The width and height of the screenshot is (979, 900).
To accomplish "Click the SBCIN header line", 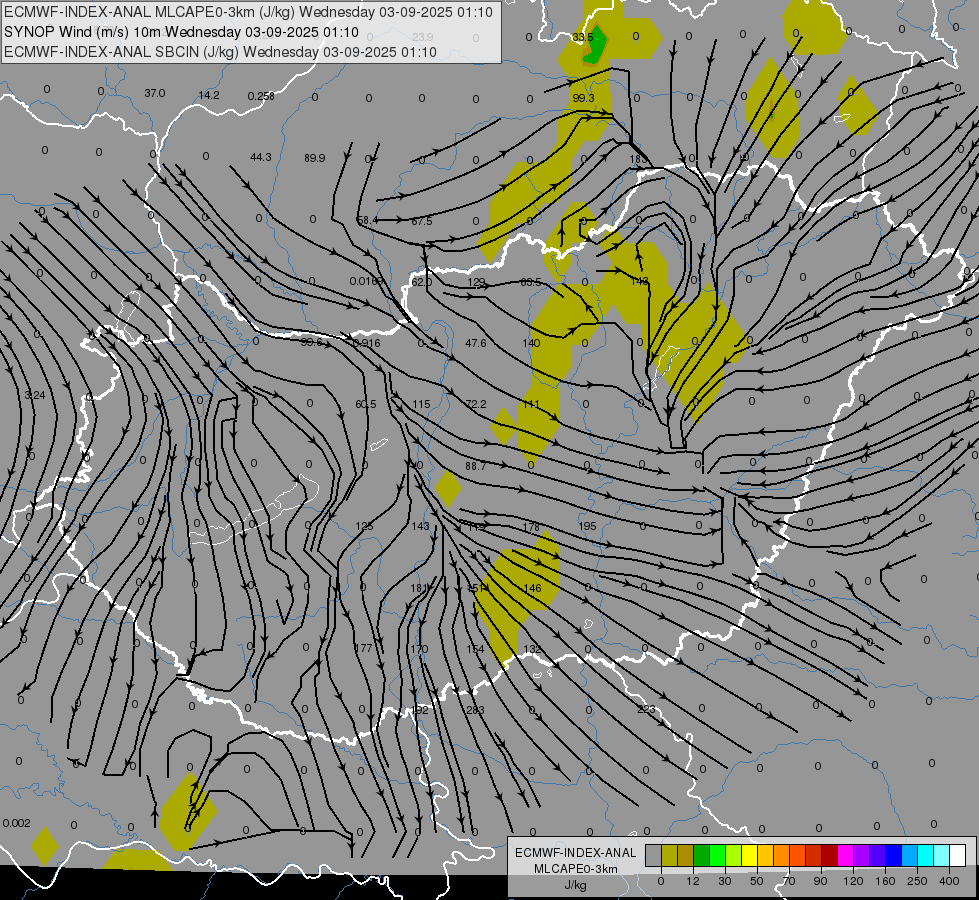I will click(220, 52).
